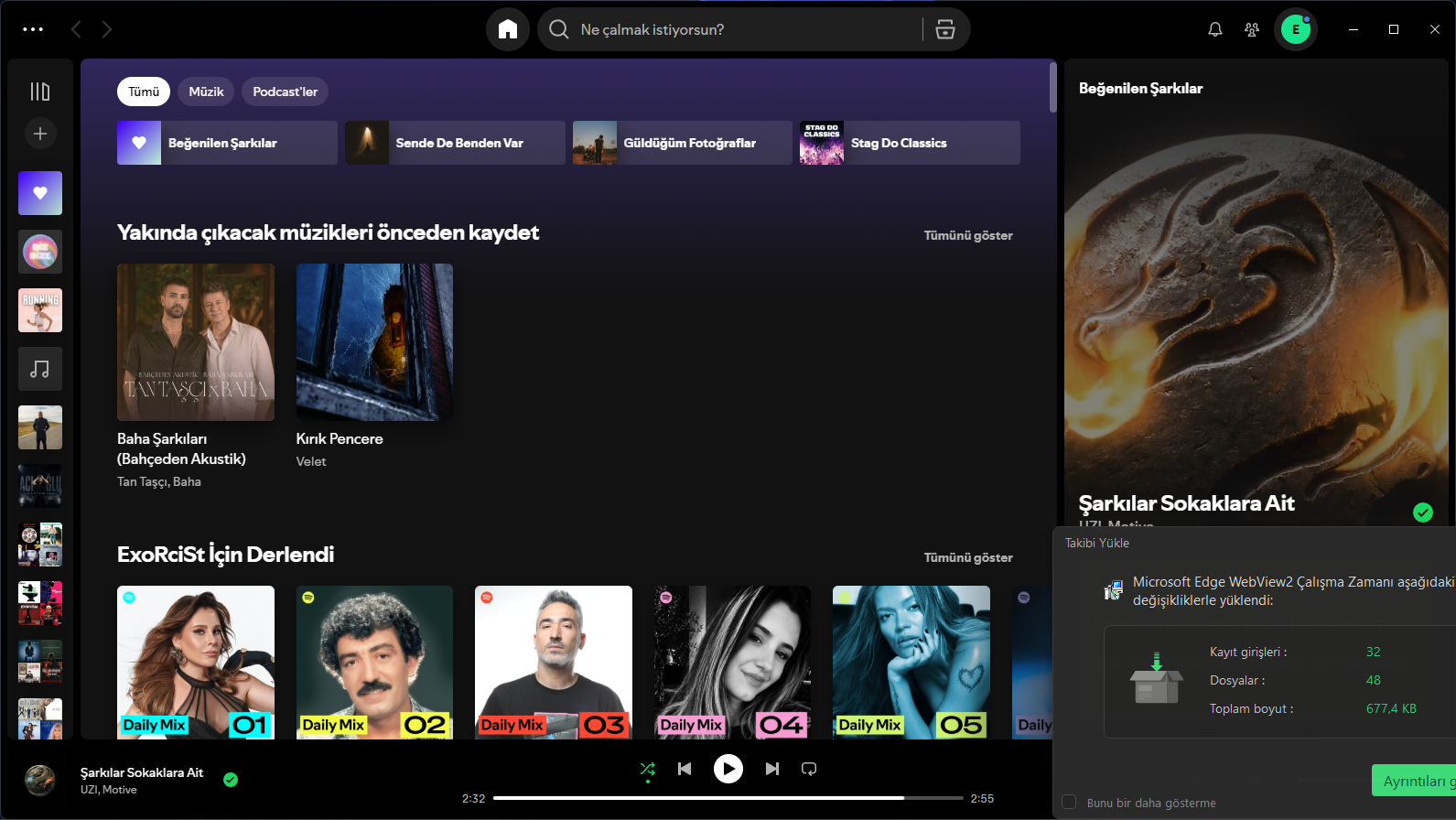Toggle repeat mode

(809, 769)
